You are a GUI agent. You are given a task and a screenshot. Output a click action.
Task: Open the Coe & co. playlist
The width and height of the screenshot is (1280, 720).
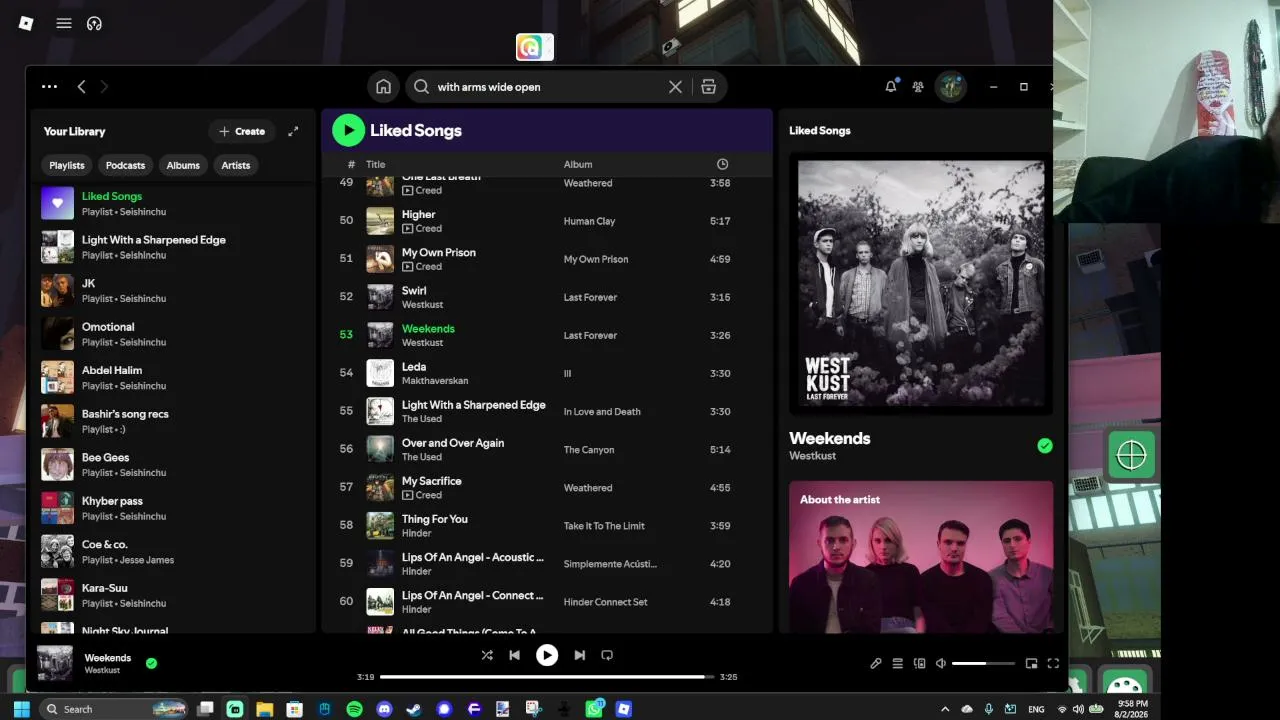pyautogui.click(x=172, y=551)
